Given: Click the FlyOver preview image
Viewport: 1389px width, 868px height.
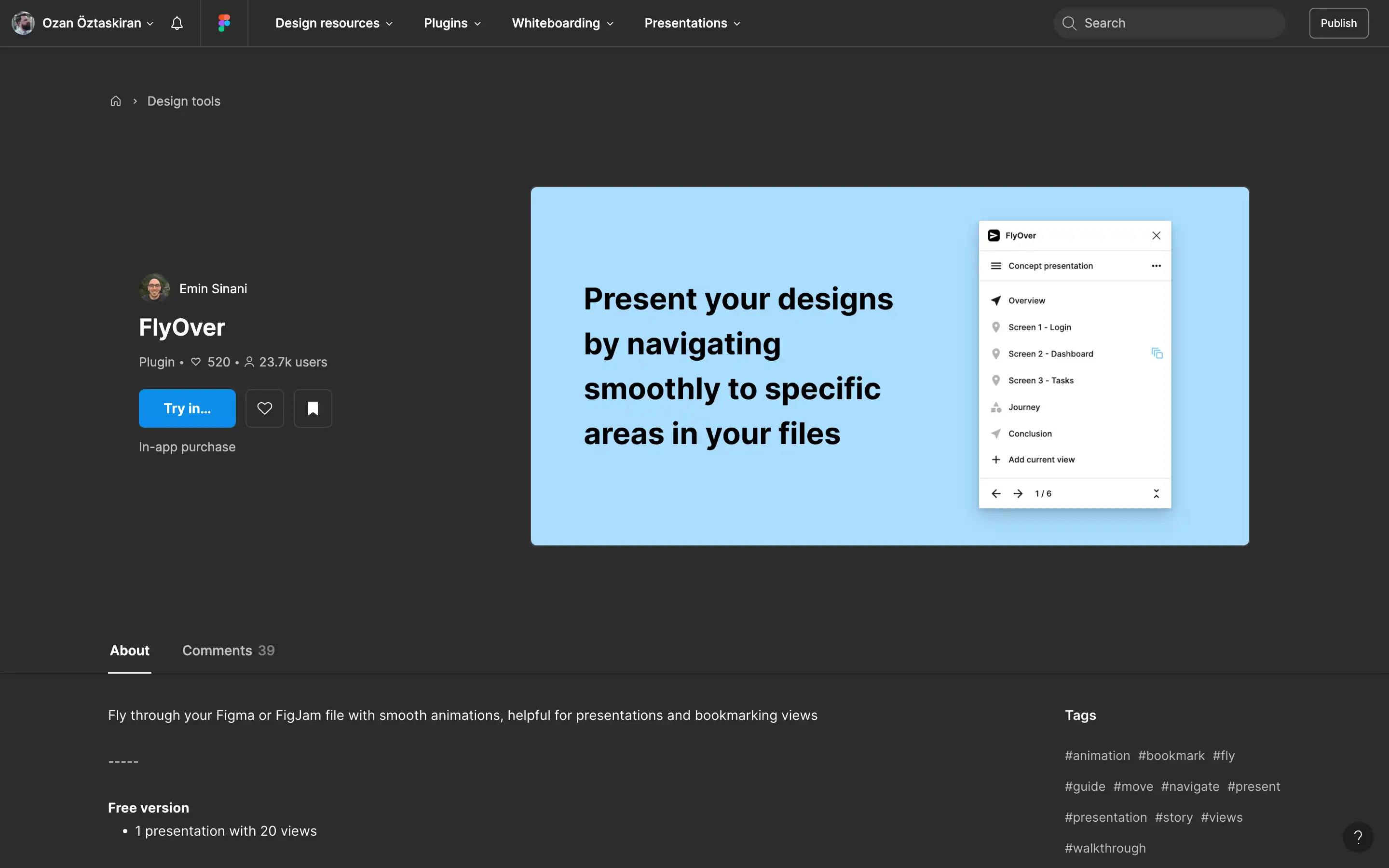Looking at the screenshot, I should (890, 366).
